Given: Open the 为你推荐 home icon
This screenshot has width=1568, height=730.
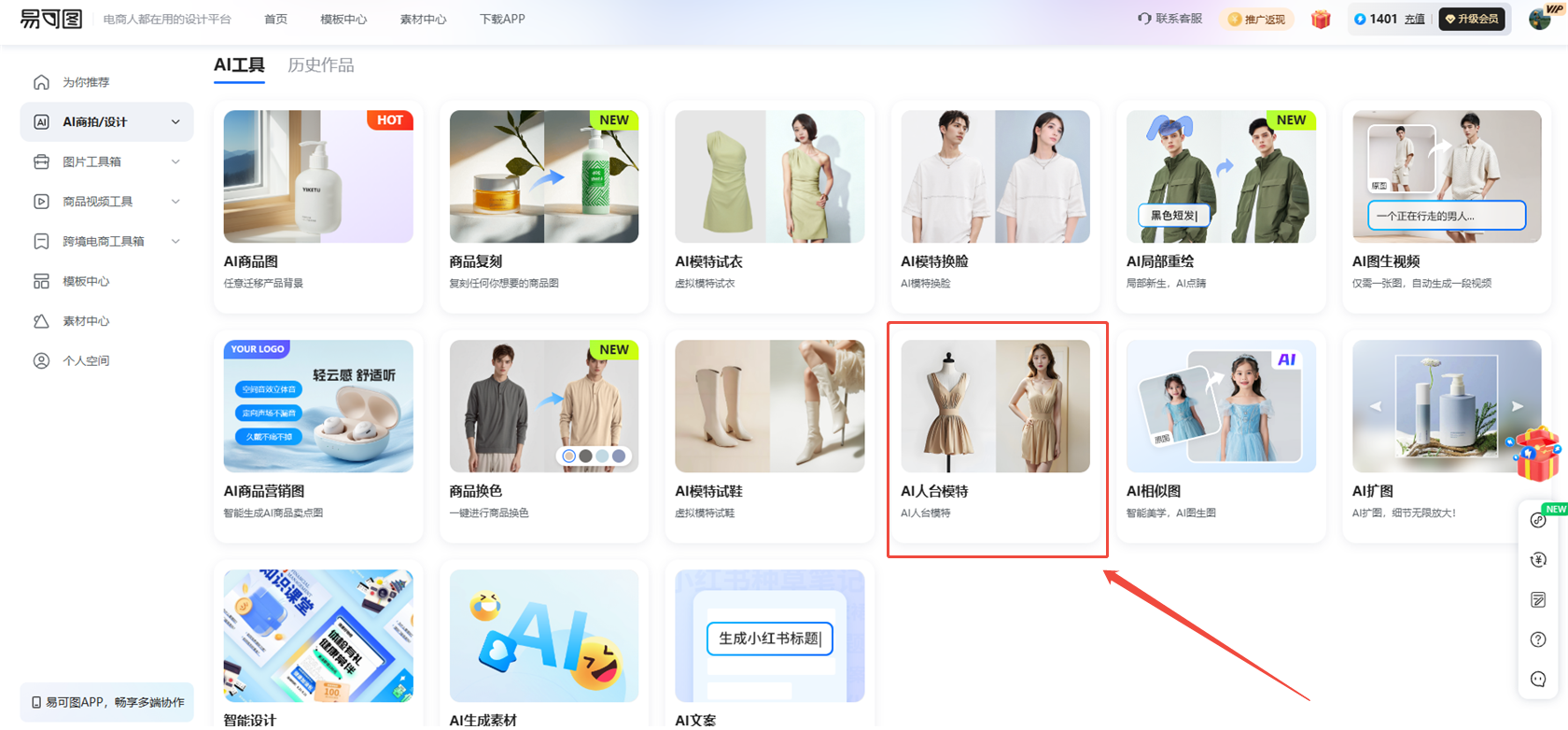Looking at the screenshot, I should [x=41, y=82].
